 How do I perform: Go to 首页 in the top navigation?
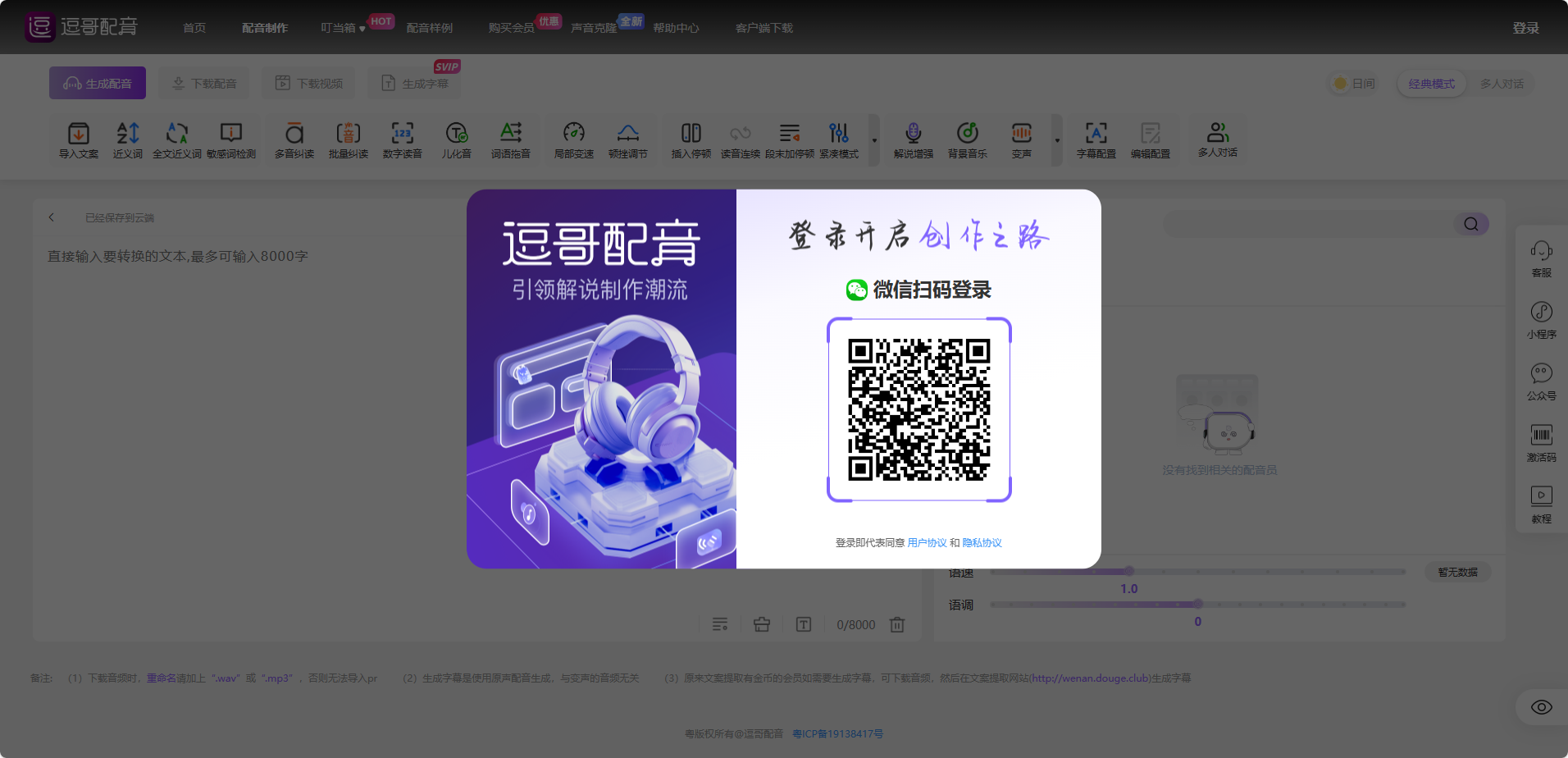pos(194,28)
